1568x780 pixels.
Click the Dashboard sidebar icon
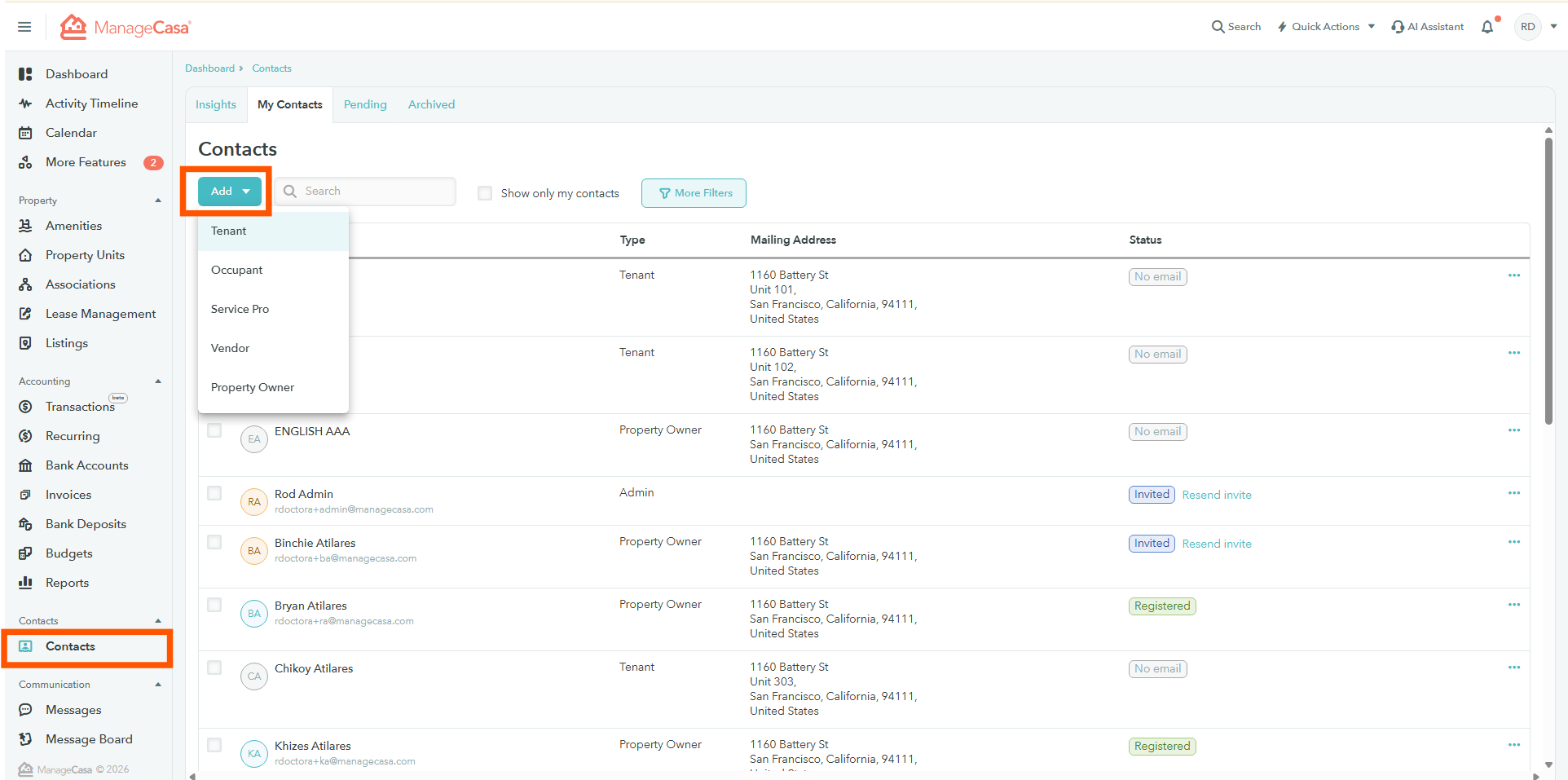(26, 74)
